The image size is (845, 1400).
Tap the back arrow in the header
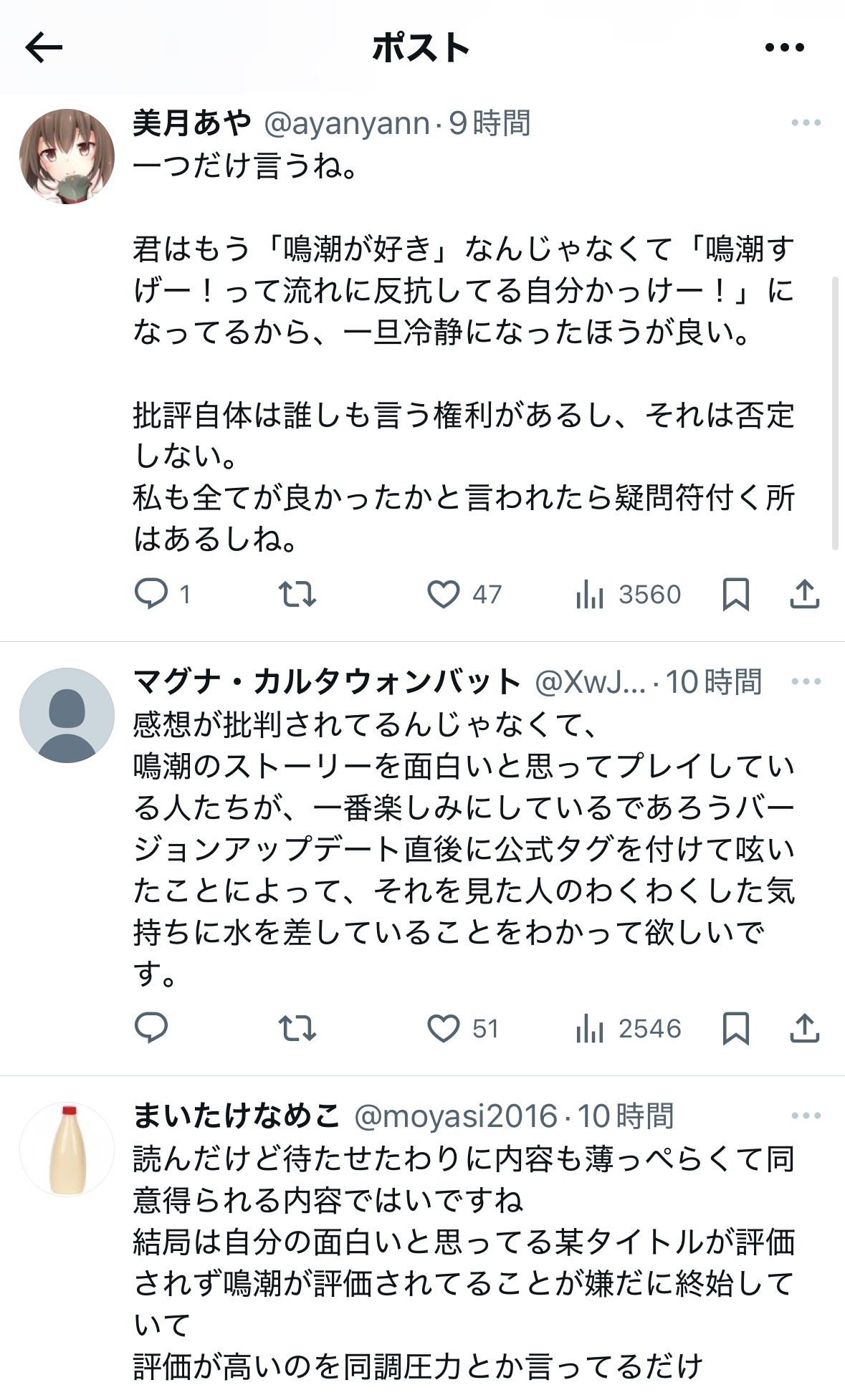[x=44, y=48]
